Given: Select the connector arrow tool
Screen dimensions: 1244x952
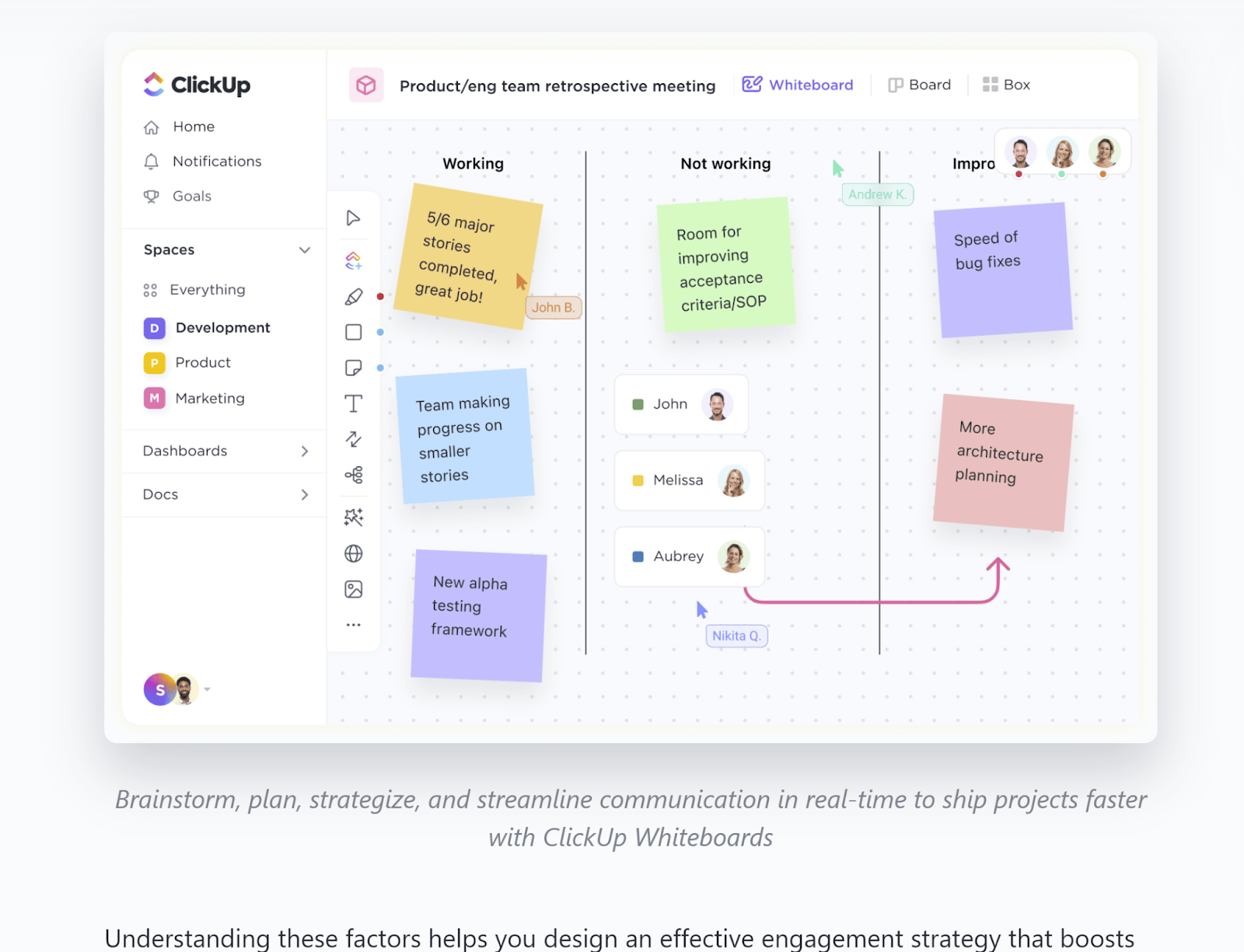Looking at the screenshot, I should (x=354, y=439).
